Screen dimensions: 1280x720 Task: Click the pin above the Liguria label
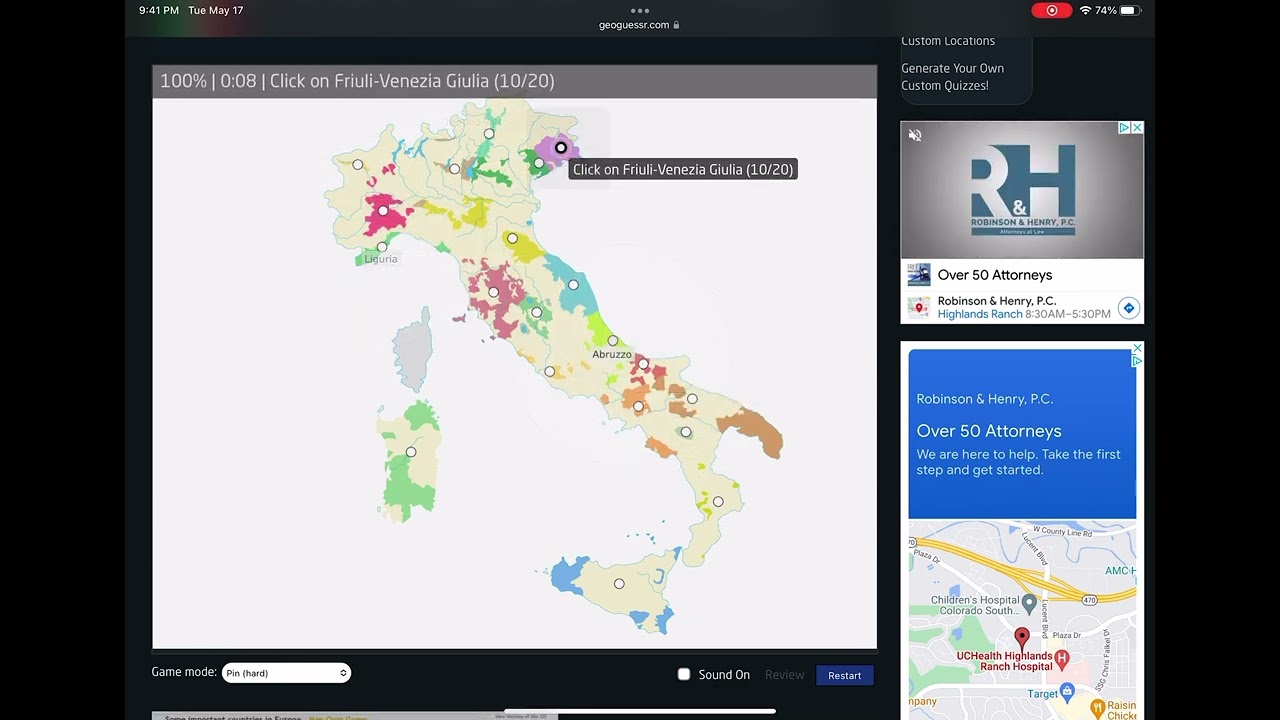pos(381,246)
